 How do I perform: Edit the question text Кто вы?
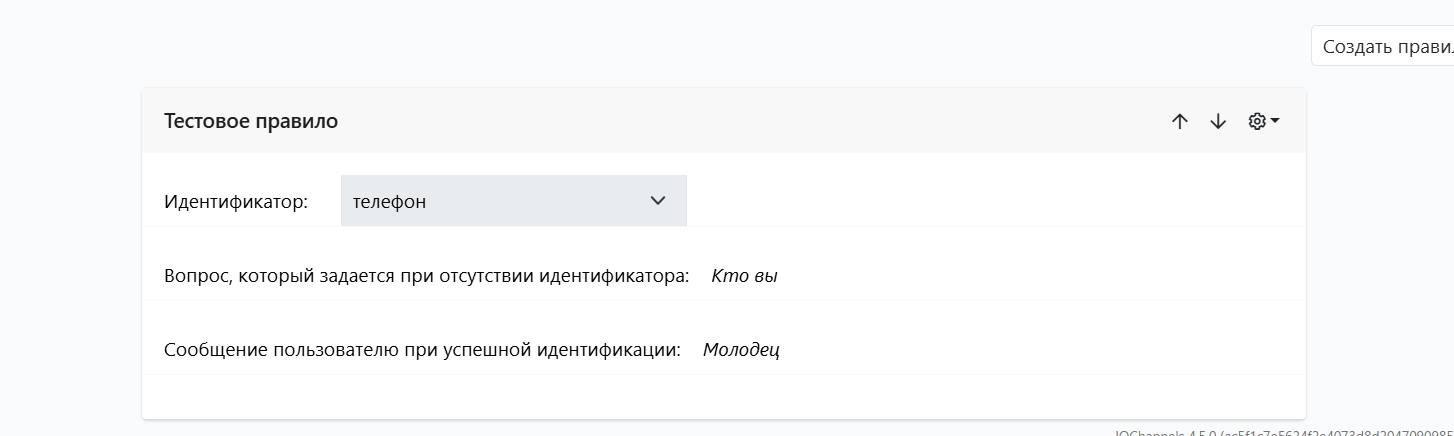pyautogui.click(x=744, y=276)
